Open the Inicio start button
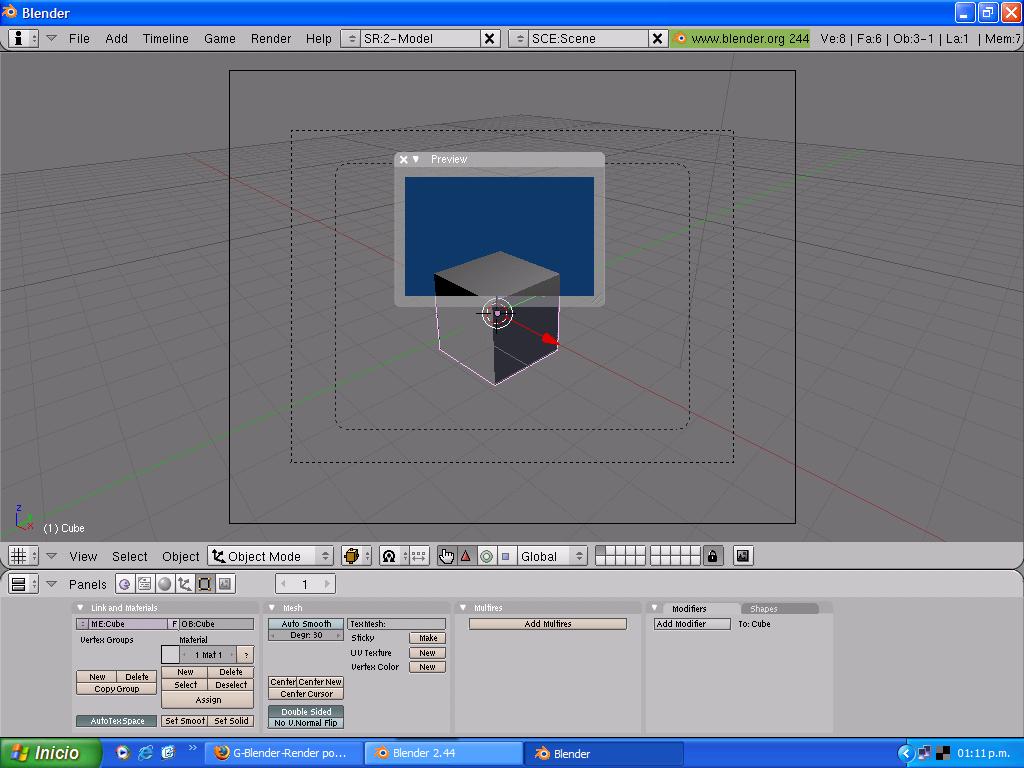Image resolution: width=1024 pixels, height=768 pixels. coord(51,753)
